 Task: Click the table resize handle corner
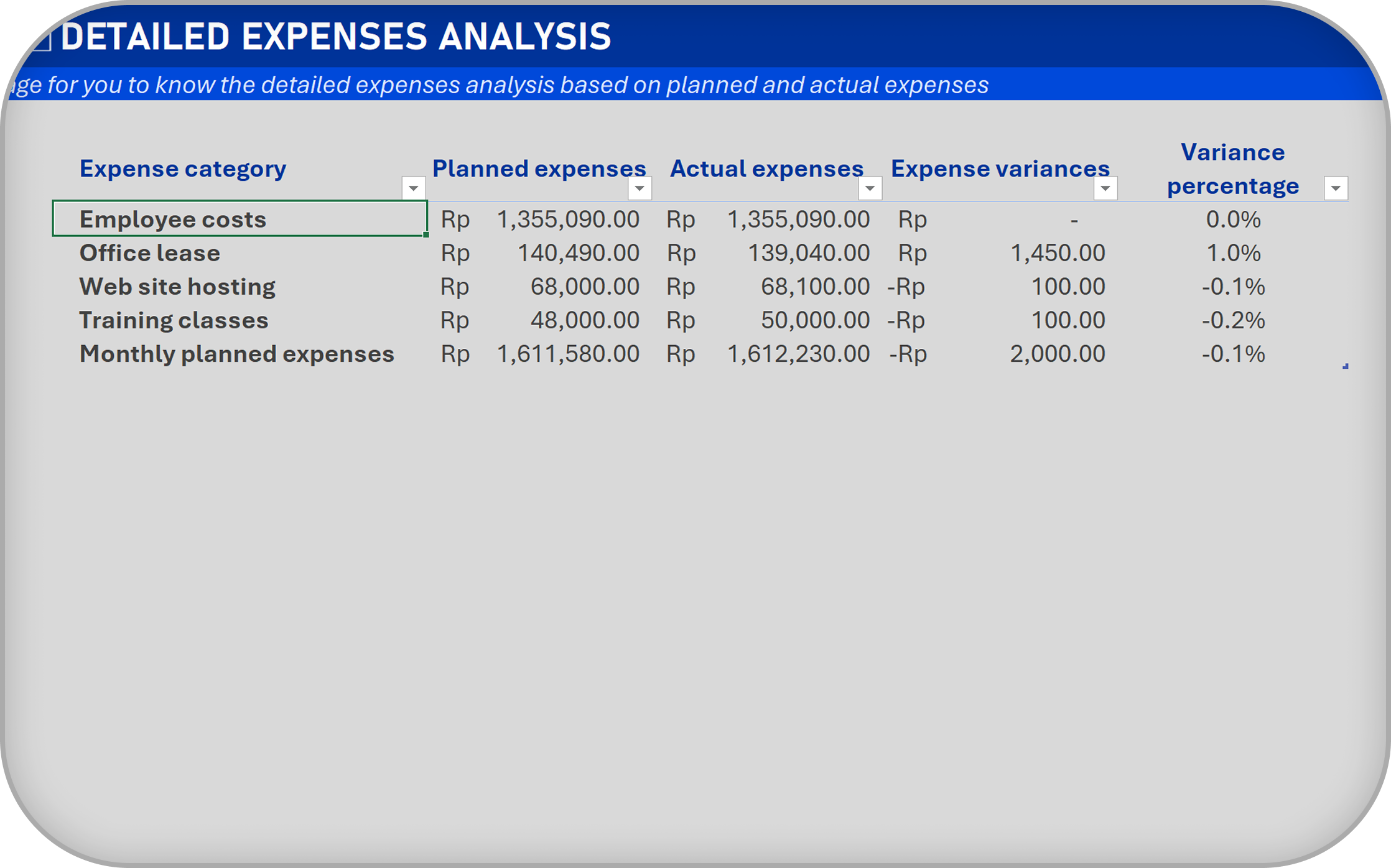click(1345, 367)
